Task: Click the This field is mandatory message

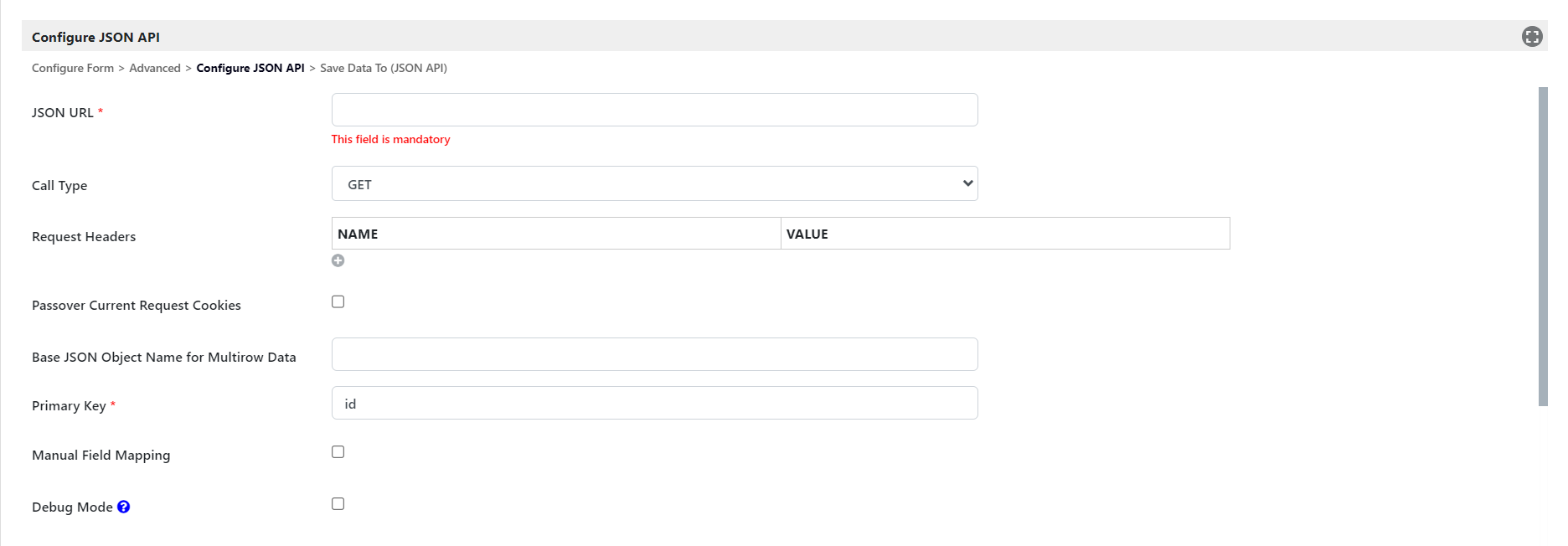Action: [x=390, y=139]
